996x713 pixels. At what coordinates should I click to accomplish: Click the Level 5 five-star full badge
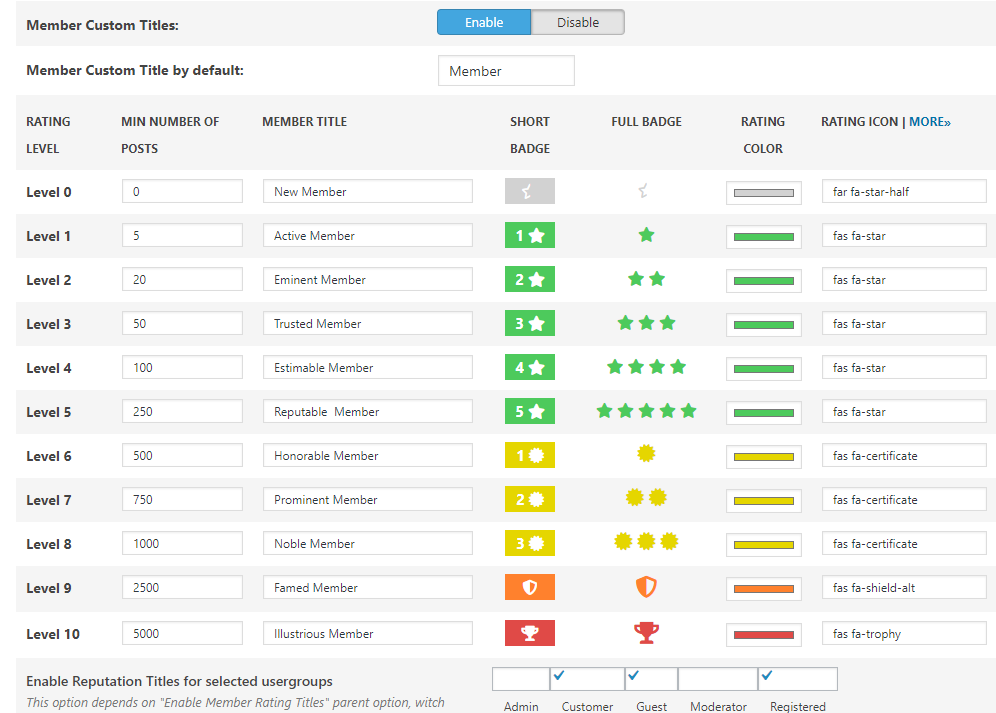pyautogui.click(x=646, y=411)
